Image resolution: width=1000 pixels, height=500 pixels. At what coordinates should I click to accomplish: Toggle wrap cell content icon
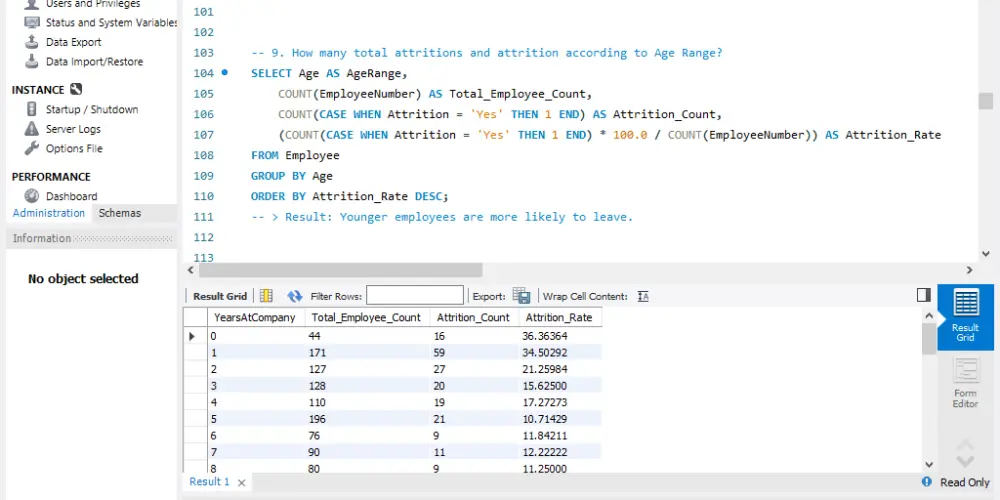click(643, 296)
